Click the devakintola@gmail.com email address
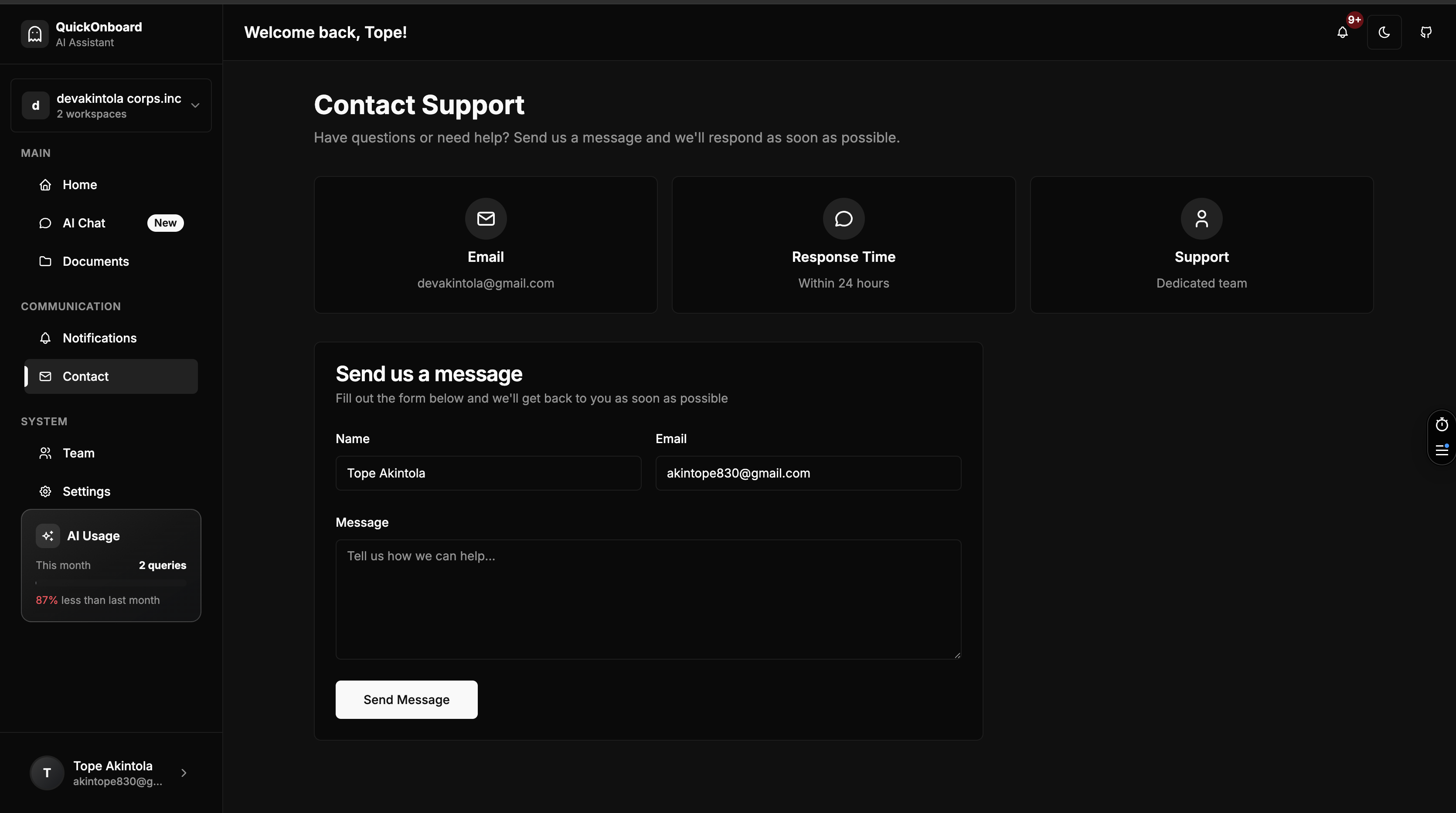Image resolution: width=1456 pixels, height=813 pixels. coord(486,283)
